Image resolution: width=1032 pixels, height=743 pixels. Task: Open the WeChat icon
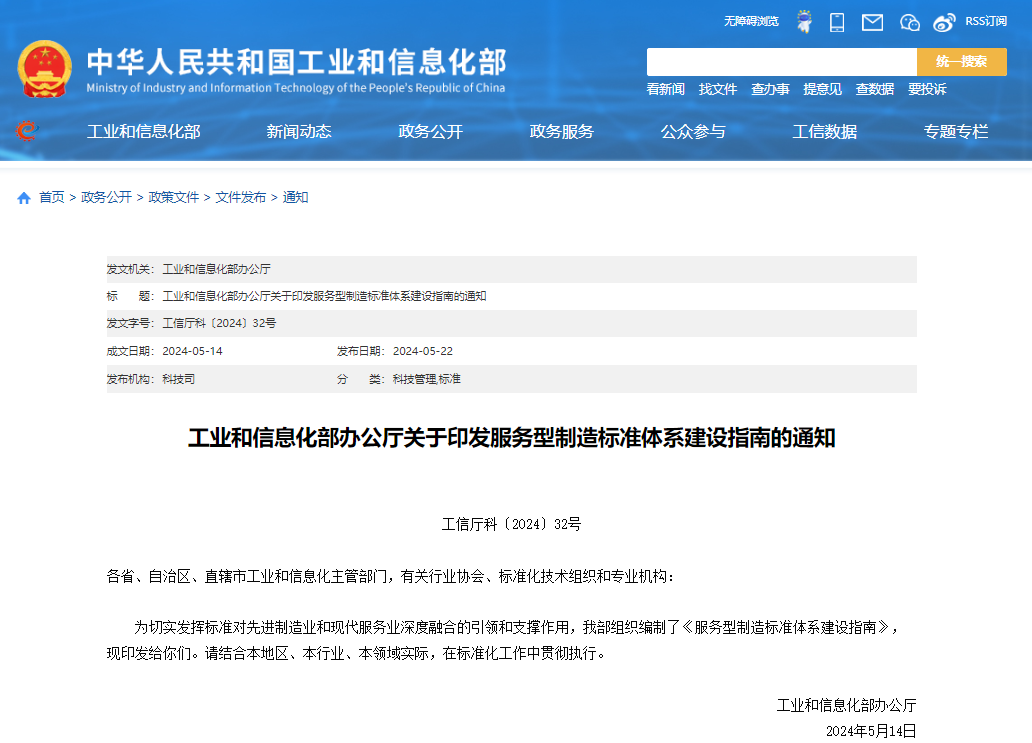(x=909, y=22)
